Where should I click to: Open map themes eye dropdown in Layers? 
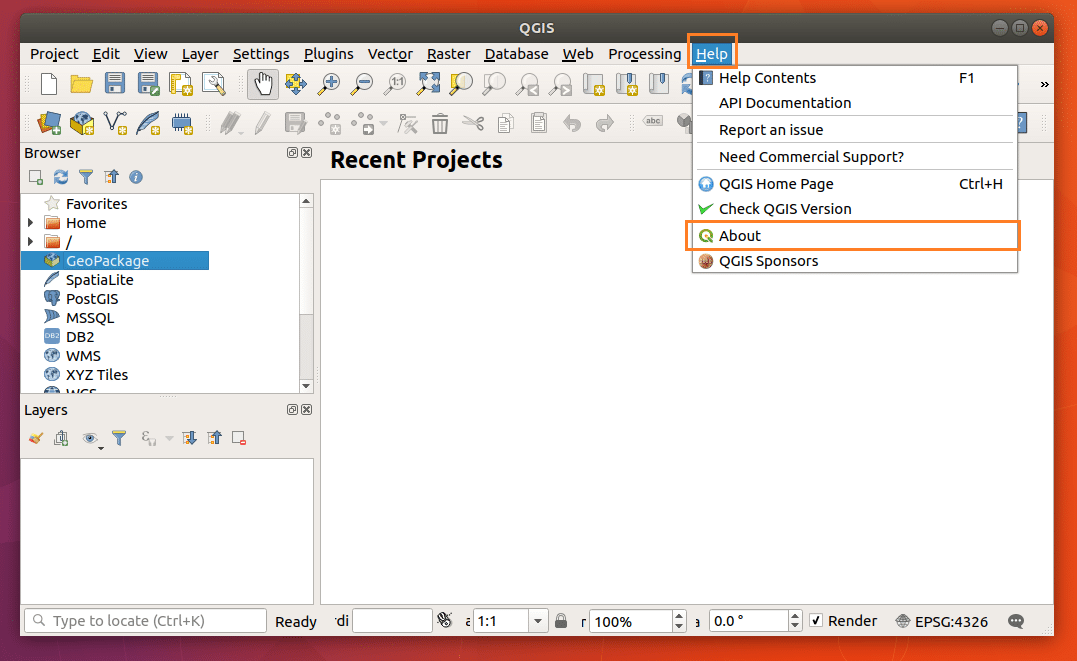[92, 438]
